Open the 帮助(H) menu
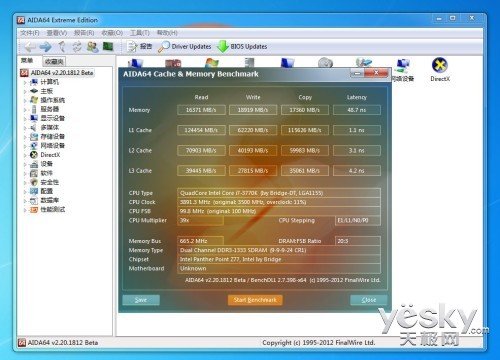 pos(167,33)
